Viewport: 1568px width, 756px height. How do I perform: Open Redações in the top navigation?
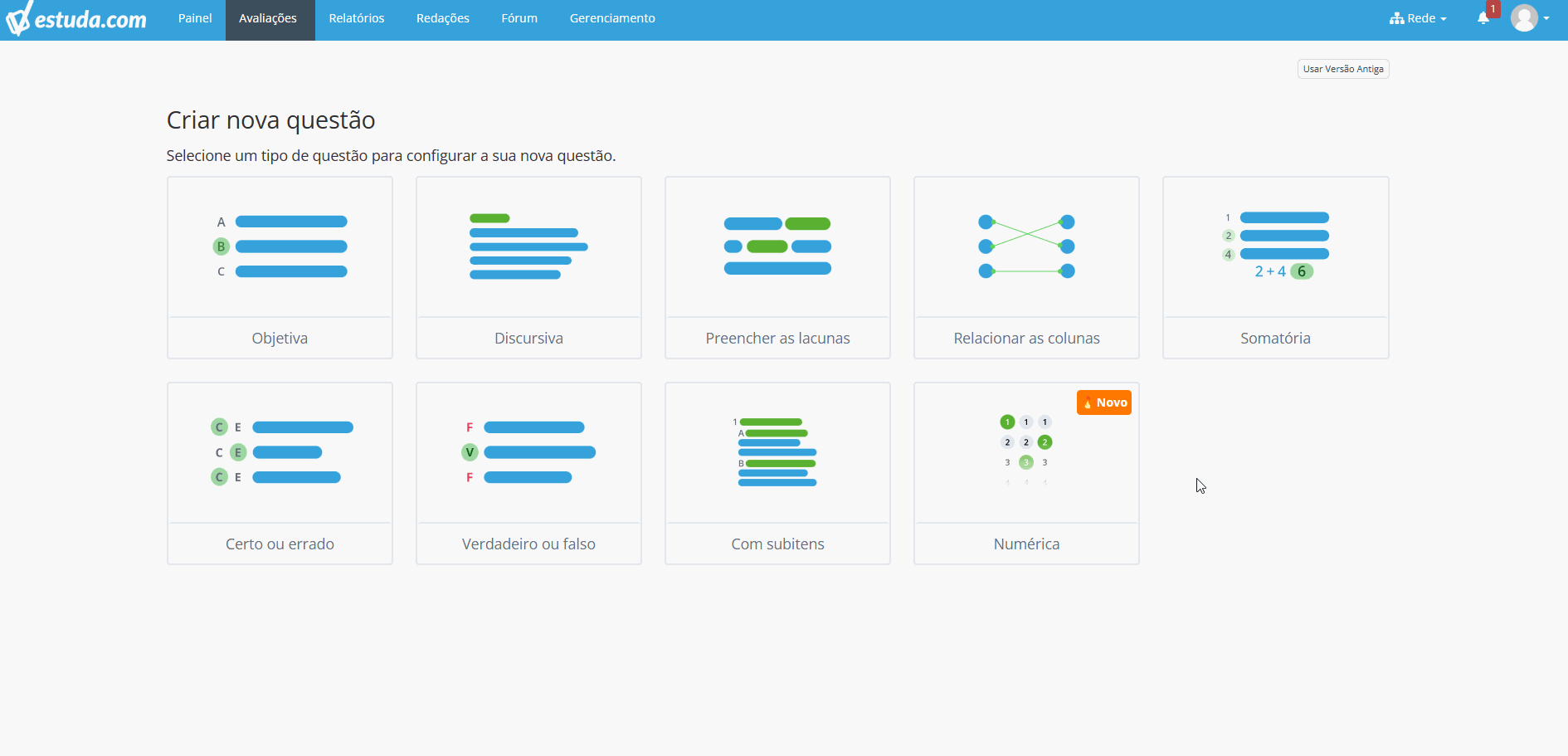[x=443, y=18]
